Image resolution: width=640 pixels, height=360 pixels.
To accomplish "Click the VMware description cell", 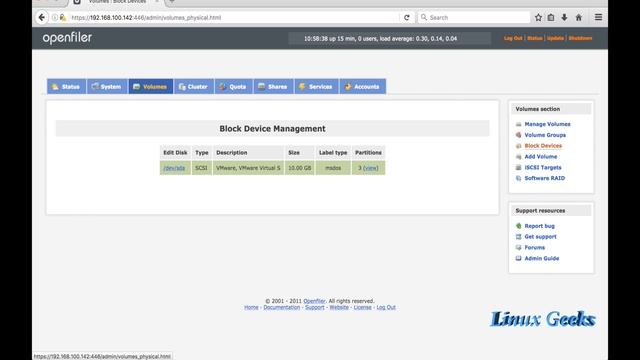I will [x=248, y=168].
